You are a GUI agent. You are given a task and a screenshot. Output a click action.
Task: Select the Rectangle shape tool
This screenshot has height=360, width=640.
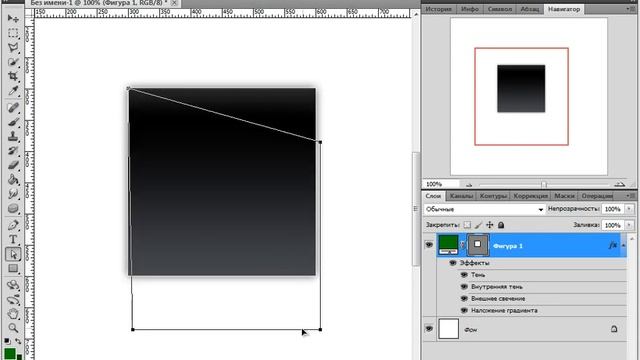tap(13, 269)
